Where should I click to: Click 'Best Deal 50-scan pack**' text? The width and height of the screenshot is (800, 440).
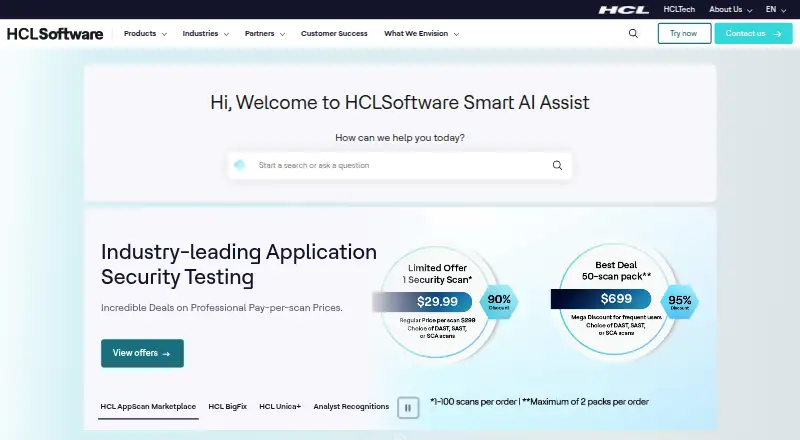click(616, 271)
